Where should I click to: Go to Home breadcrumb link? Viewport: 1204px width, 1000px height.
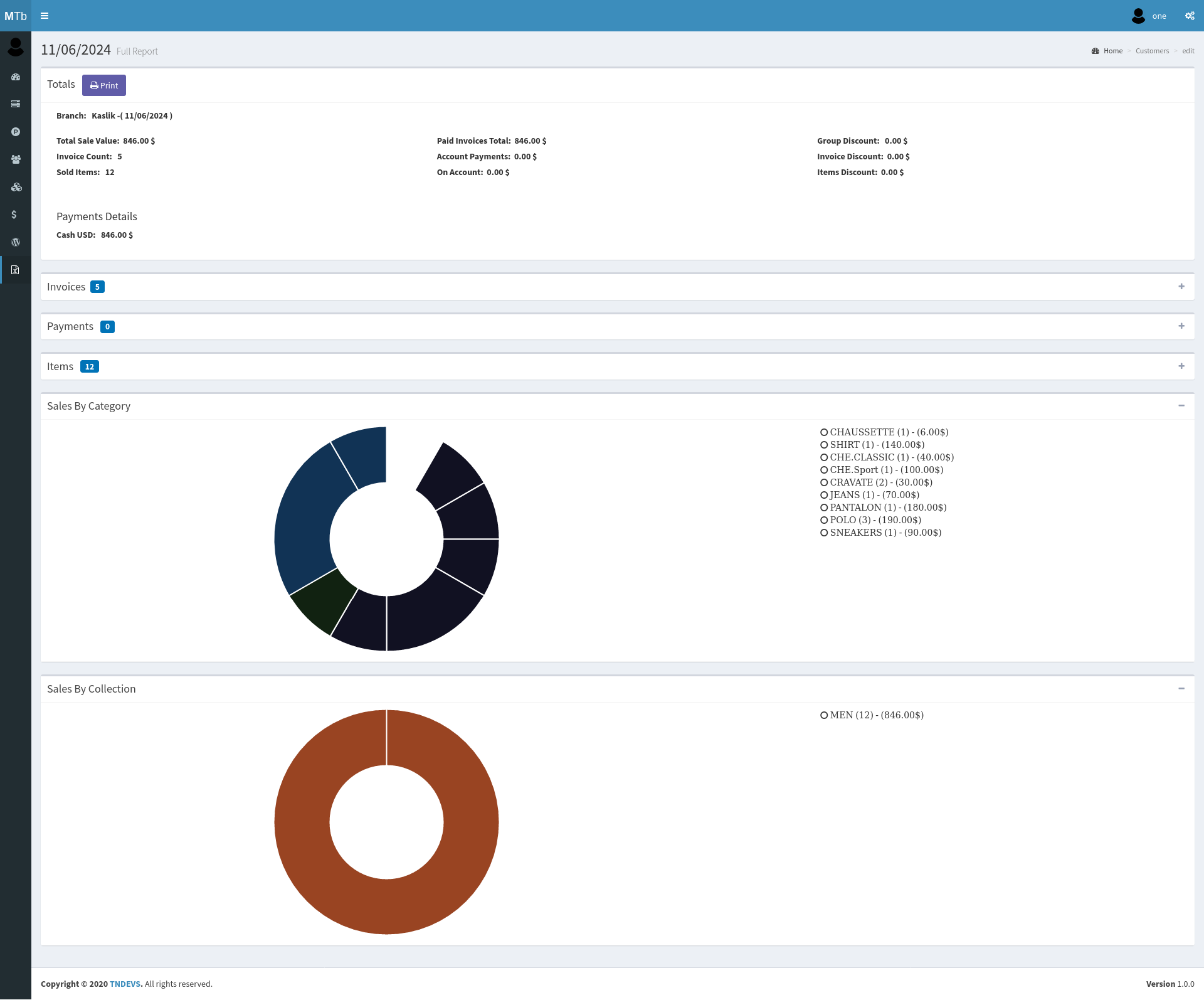point(1113,51)
